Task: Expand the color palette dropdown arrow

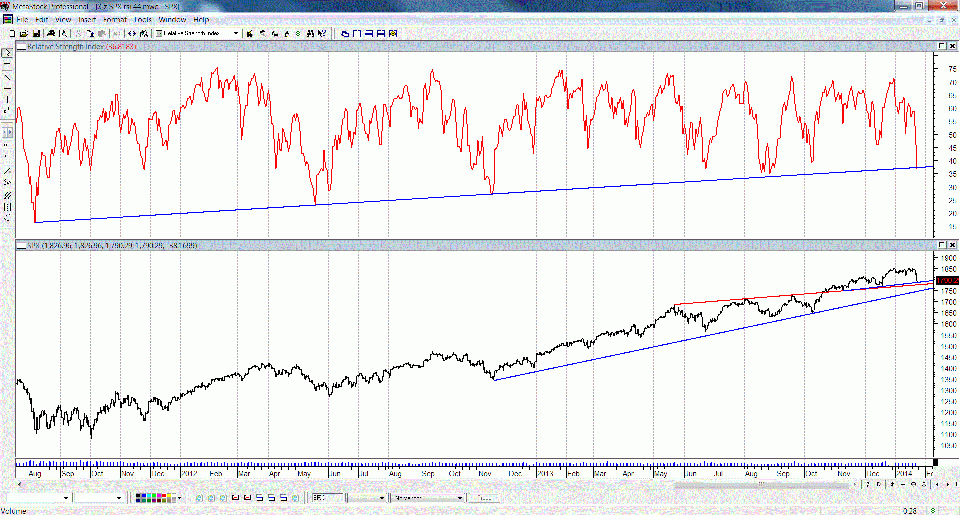Action: point(181,498)
